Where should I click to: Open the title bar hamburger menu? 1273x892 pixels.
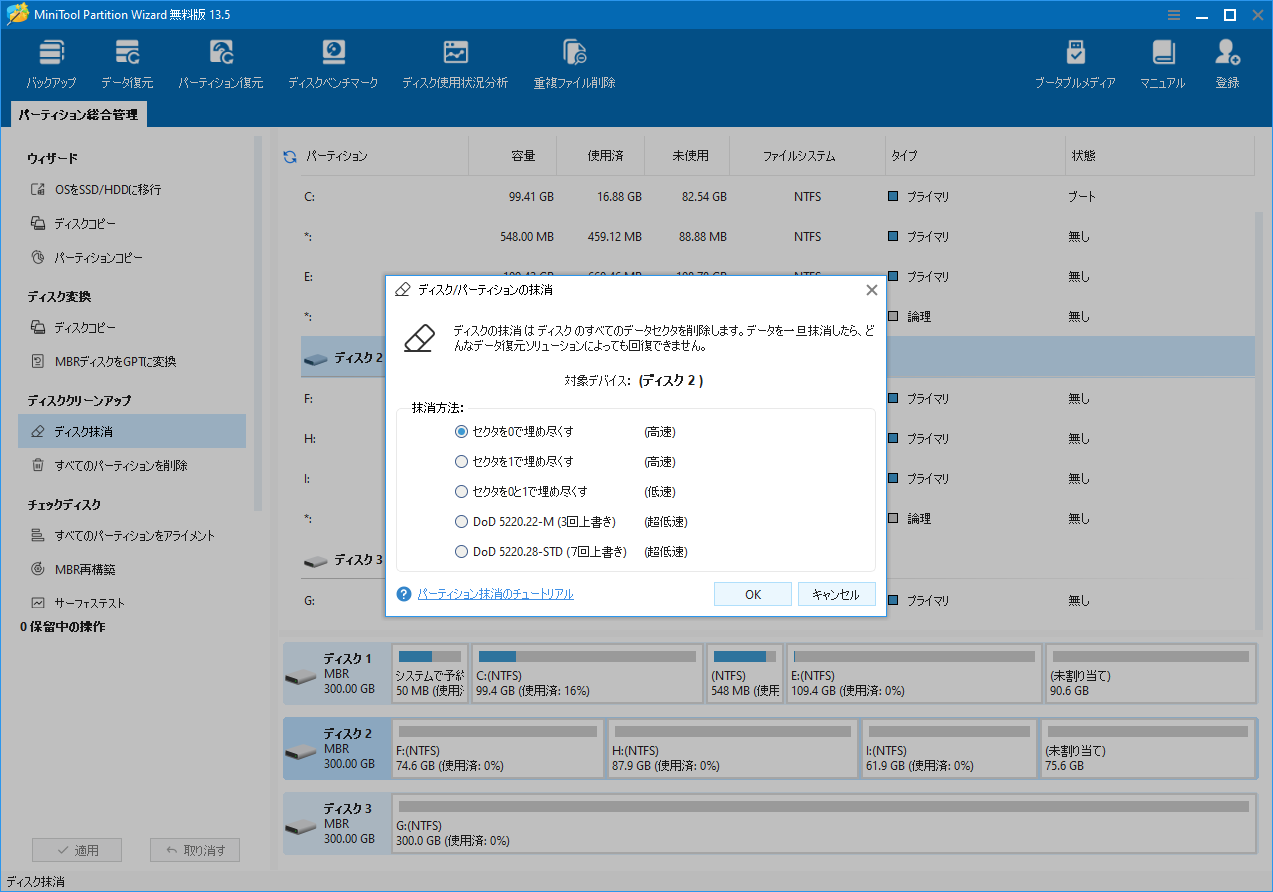[1172, 15]
